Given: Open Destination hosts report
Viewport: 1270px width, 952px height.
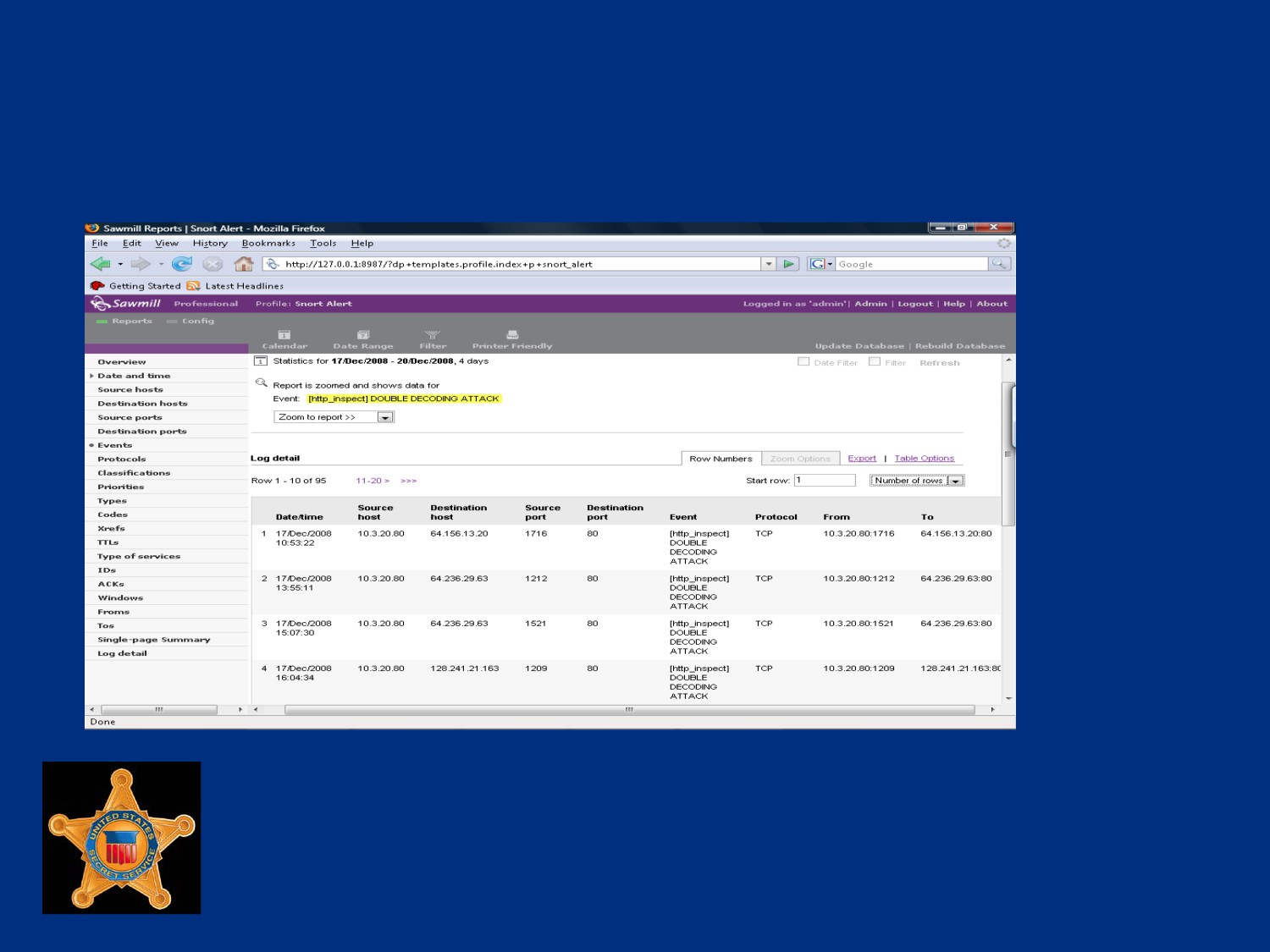Looking at the screenshot, I should [142, 404].
